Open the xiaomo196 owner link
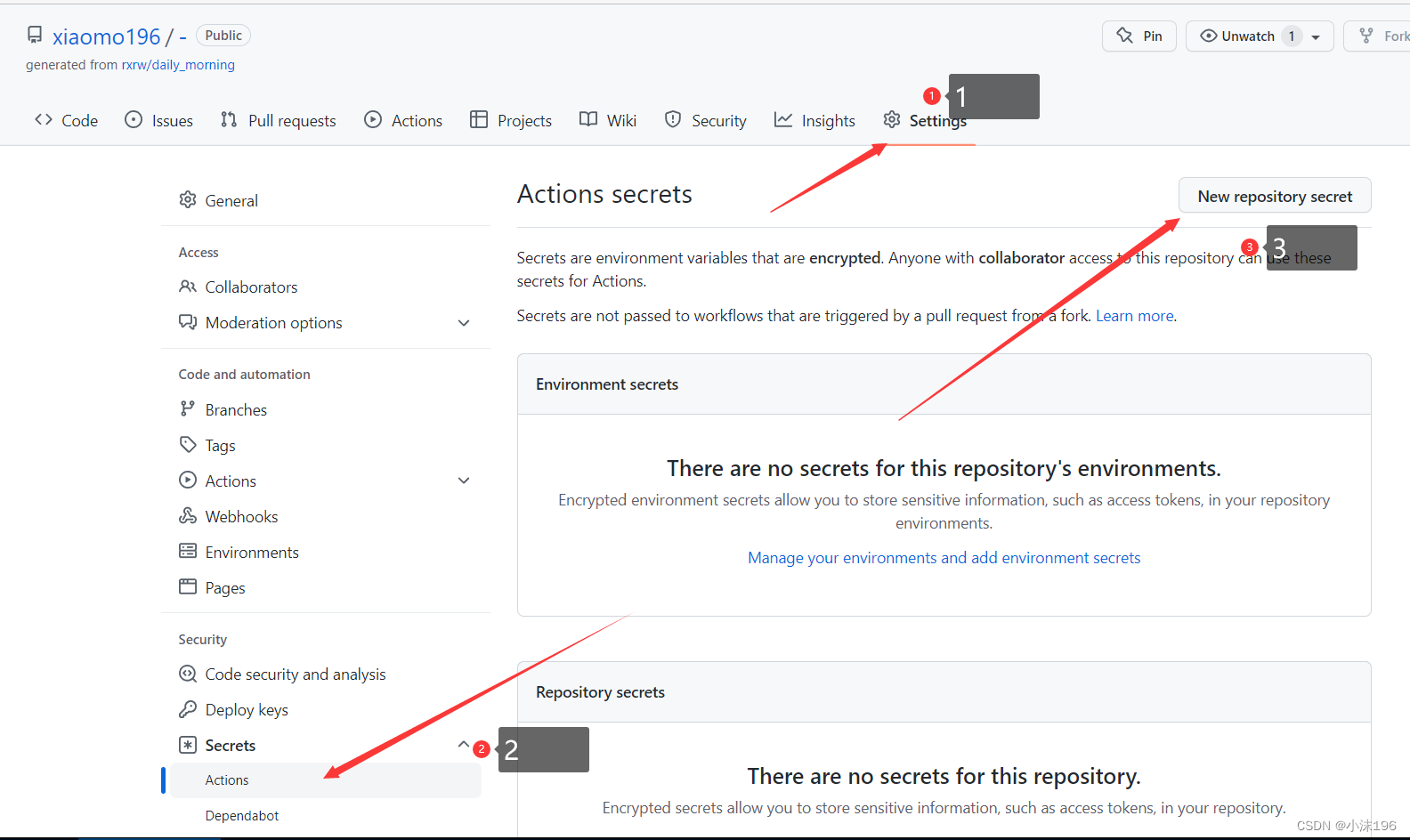This screenshot has height=840, width=1410. 106,36
